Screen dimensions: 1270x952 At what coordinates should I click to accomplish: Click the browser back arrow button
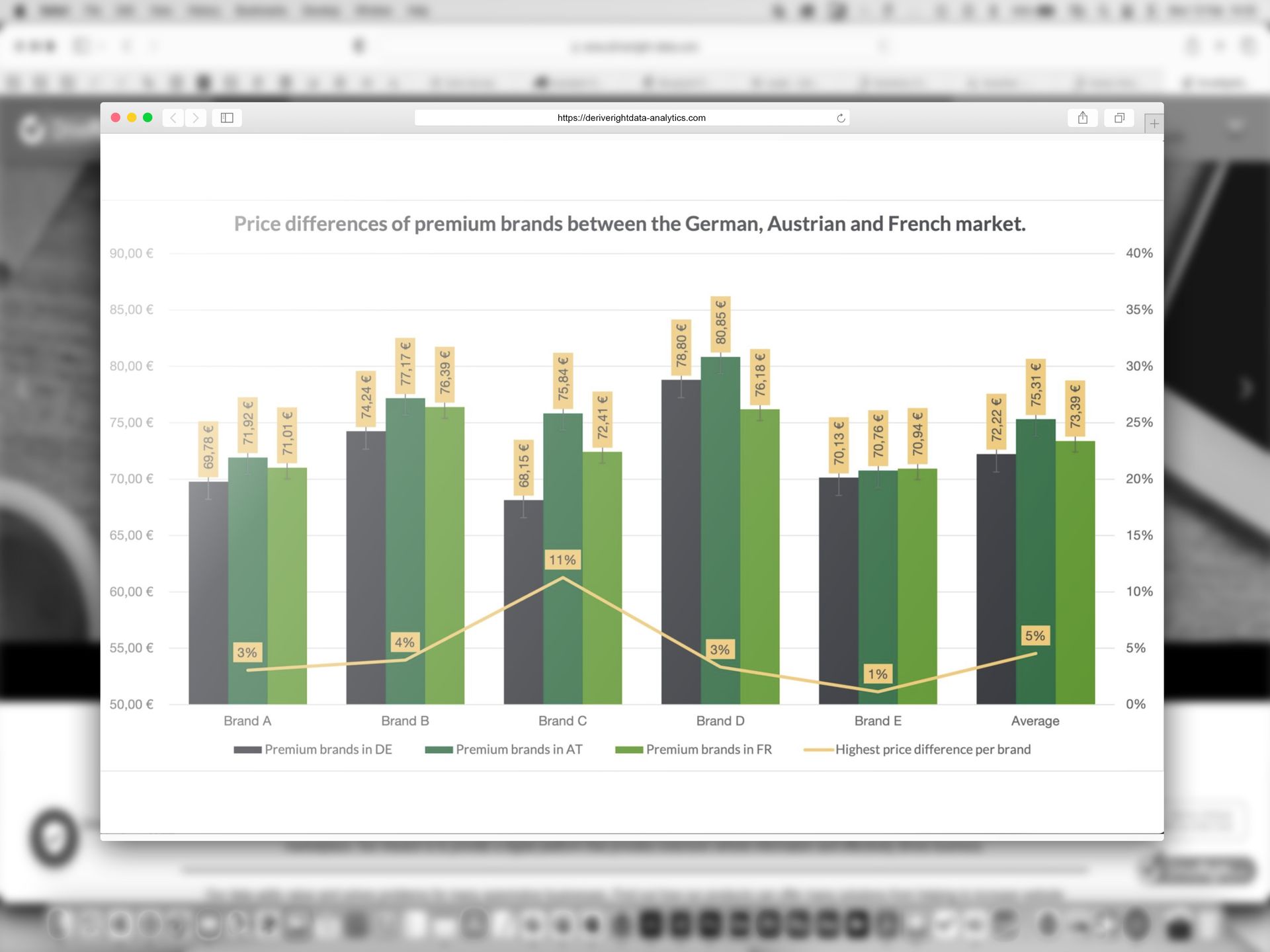(173, 118)
